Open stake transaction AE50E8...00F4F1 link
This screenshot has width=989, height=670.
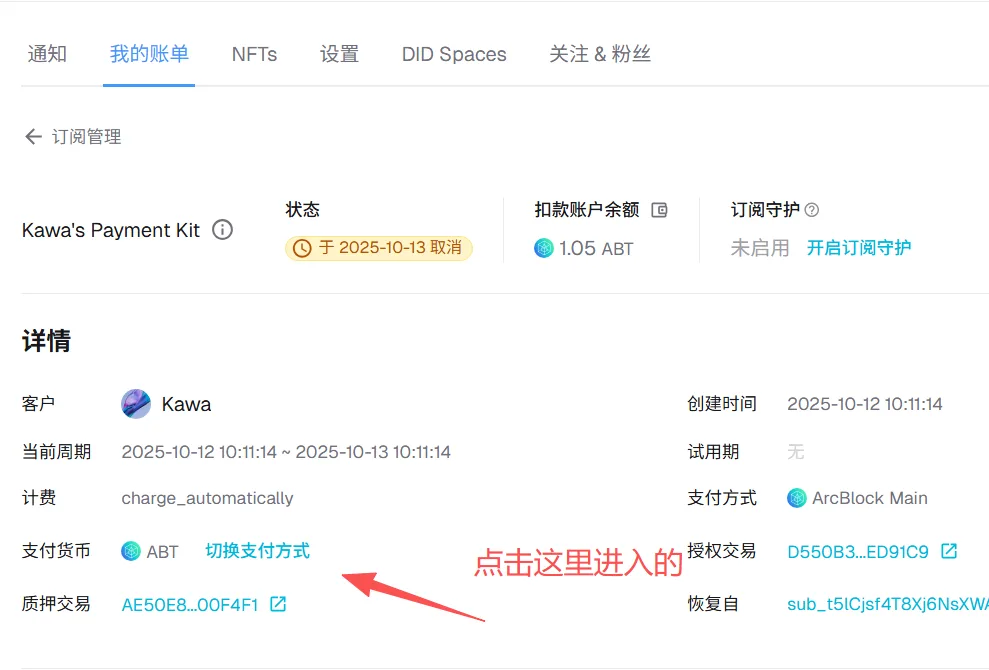click(190, 605)
